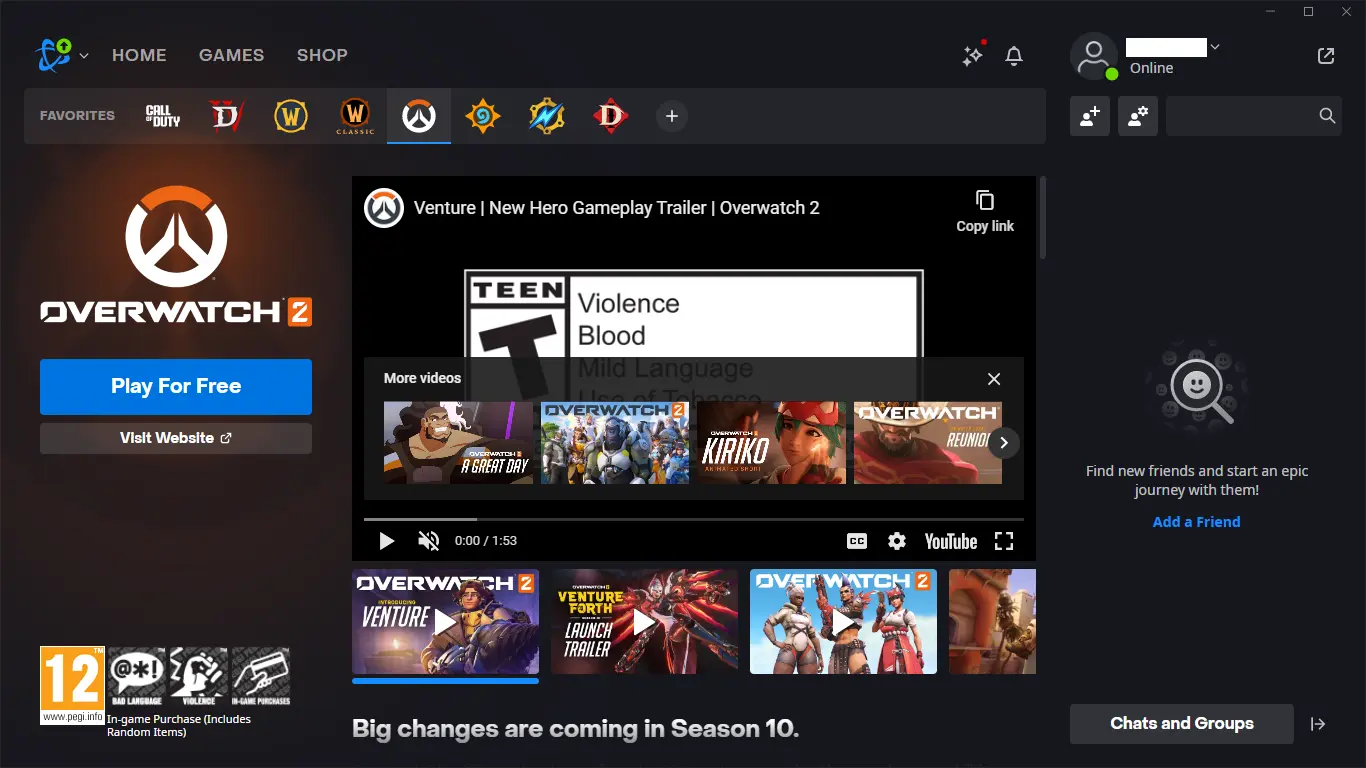
Task: Close the More videos overlay
Action: [x=994, y=379]
